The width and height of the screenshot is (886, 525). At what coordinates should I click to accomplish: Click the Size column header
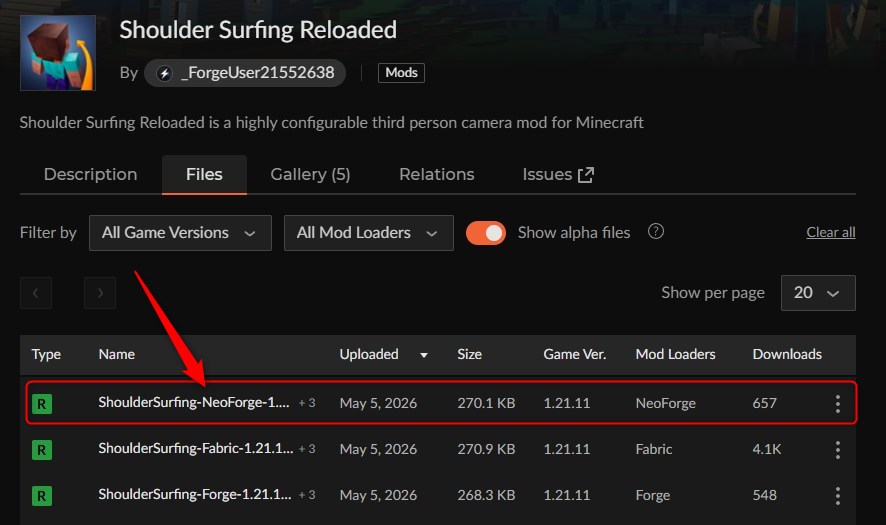(x=470, y=354)
